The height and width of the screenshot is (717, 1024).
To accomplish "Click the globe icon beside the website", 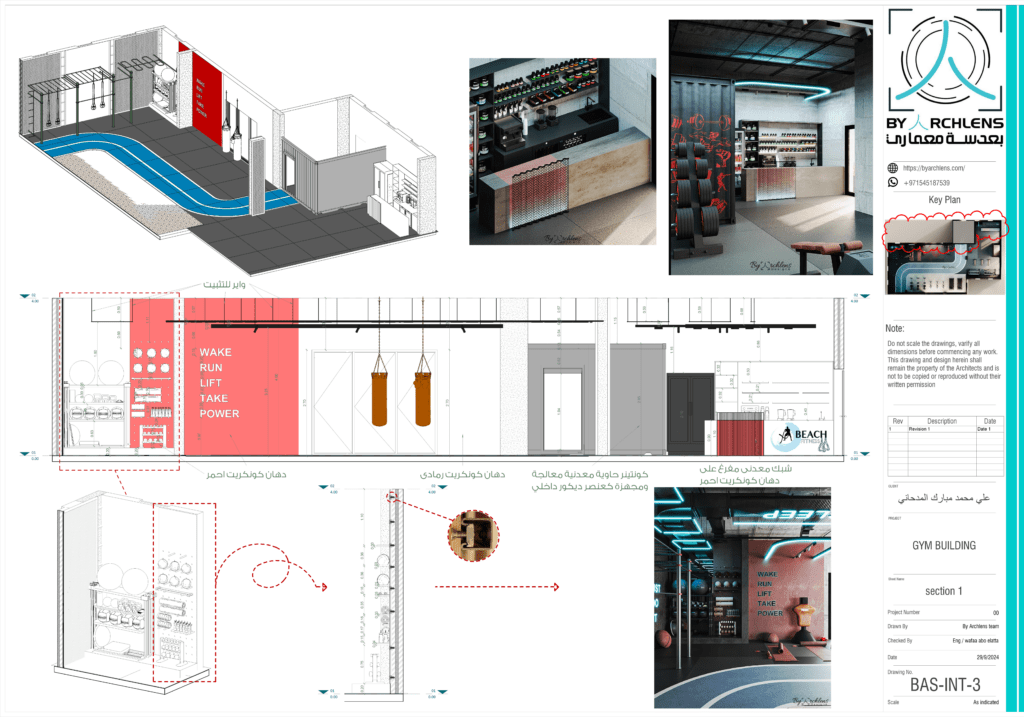I will (x=892, y=169).
